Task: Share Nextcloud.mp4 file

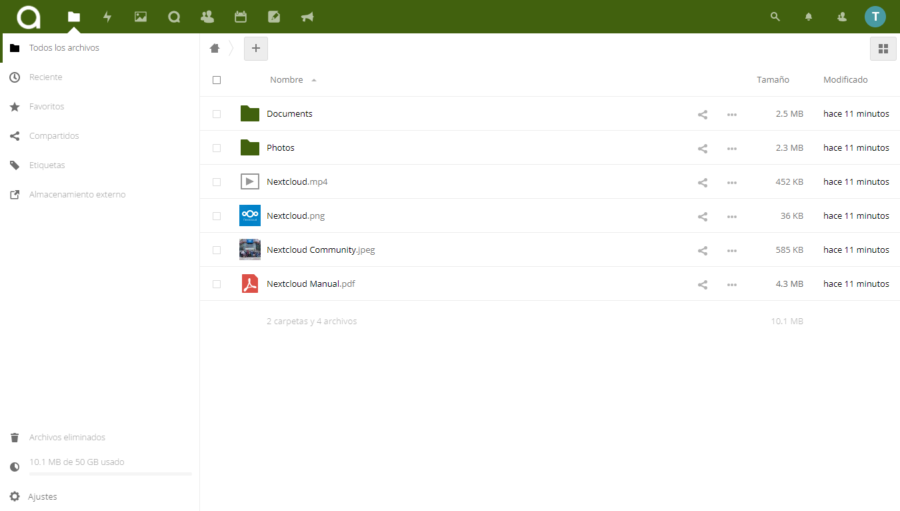Action: coord(703,182)
